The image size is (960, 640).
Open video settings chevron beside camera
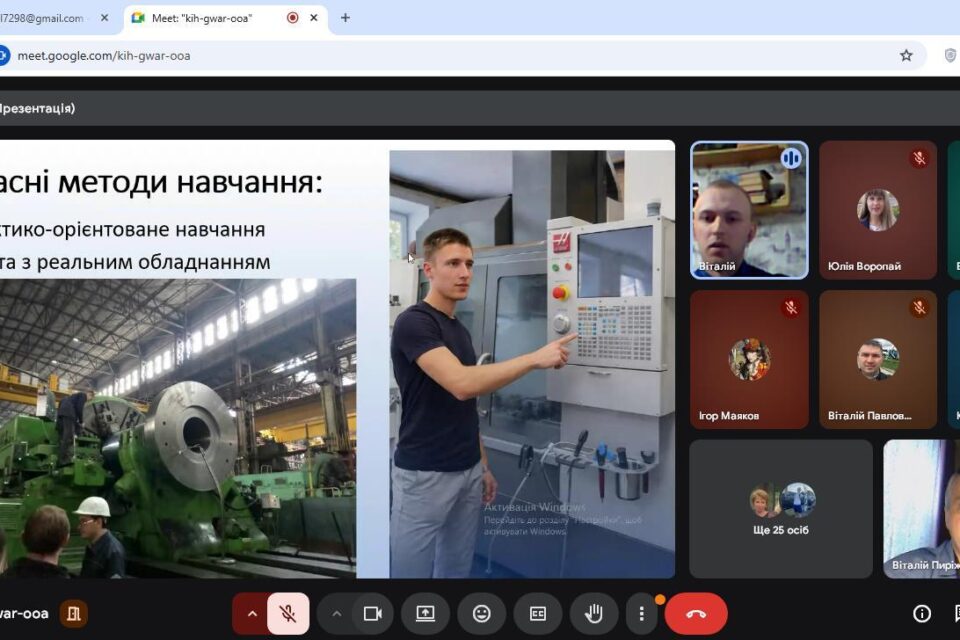tap(336, 613)
